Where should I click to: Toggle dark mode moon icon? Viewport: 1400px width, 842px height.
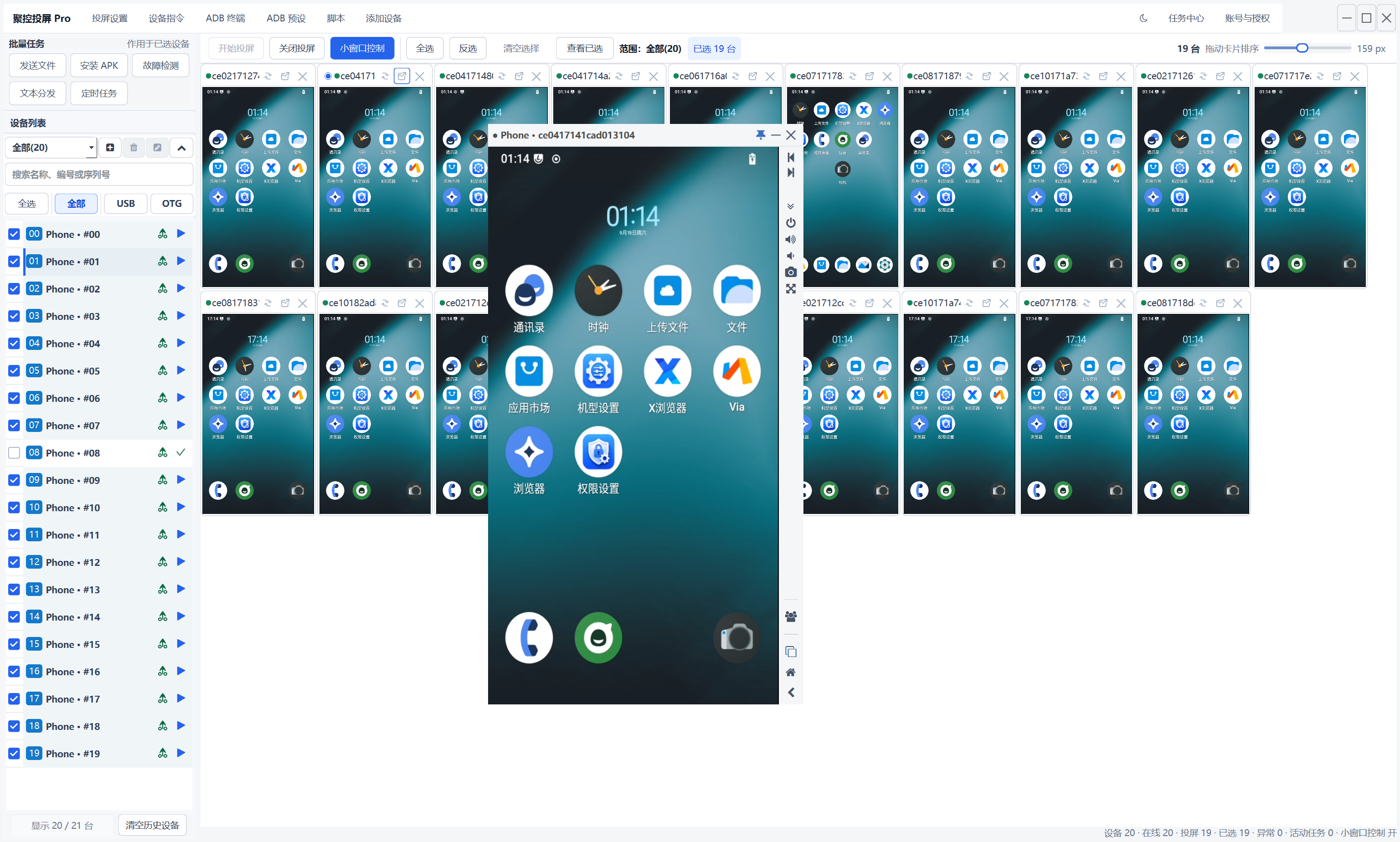pyautogui.click(x=1143, y=18)
